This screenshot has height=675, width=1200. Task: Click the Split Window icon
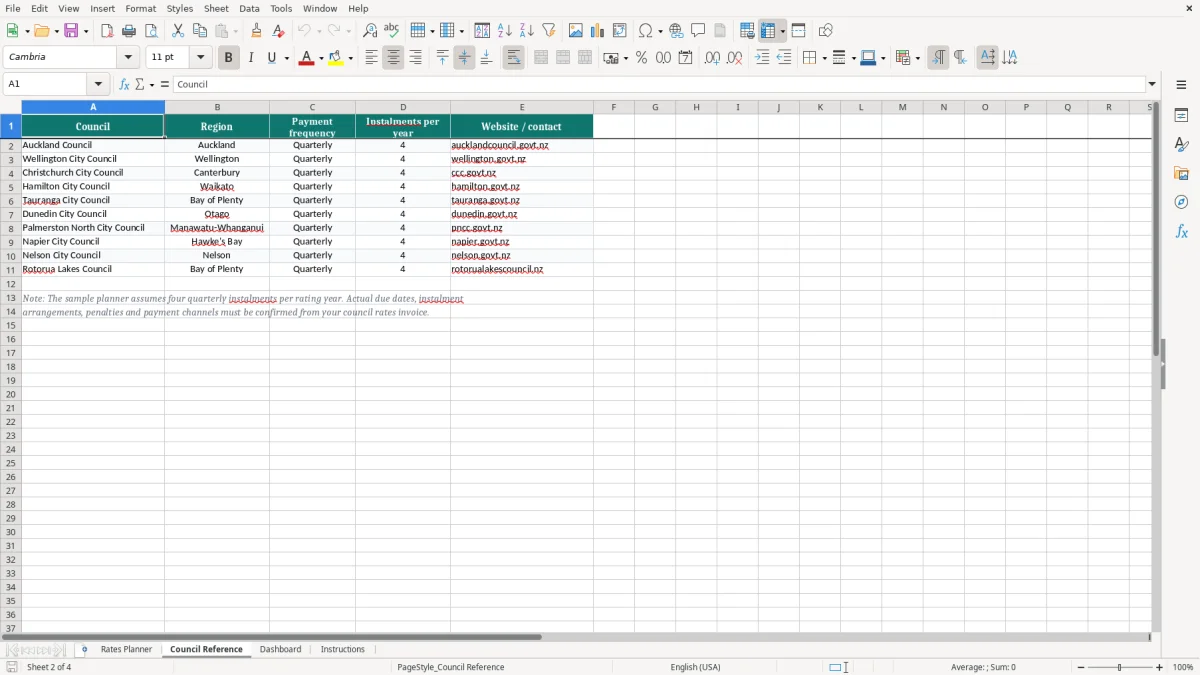799,31
